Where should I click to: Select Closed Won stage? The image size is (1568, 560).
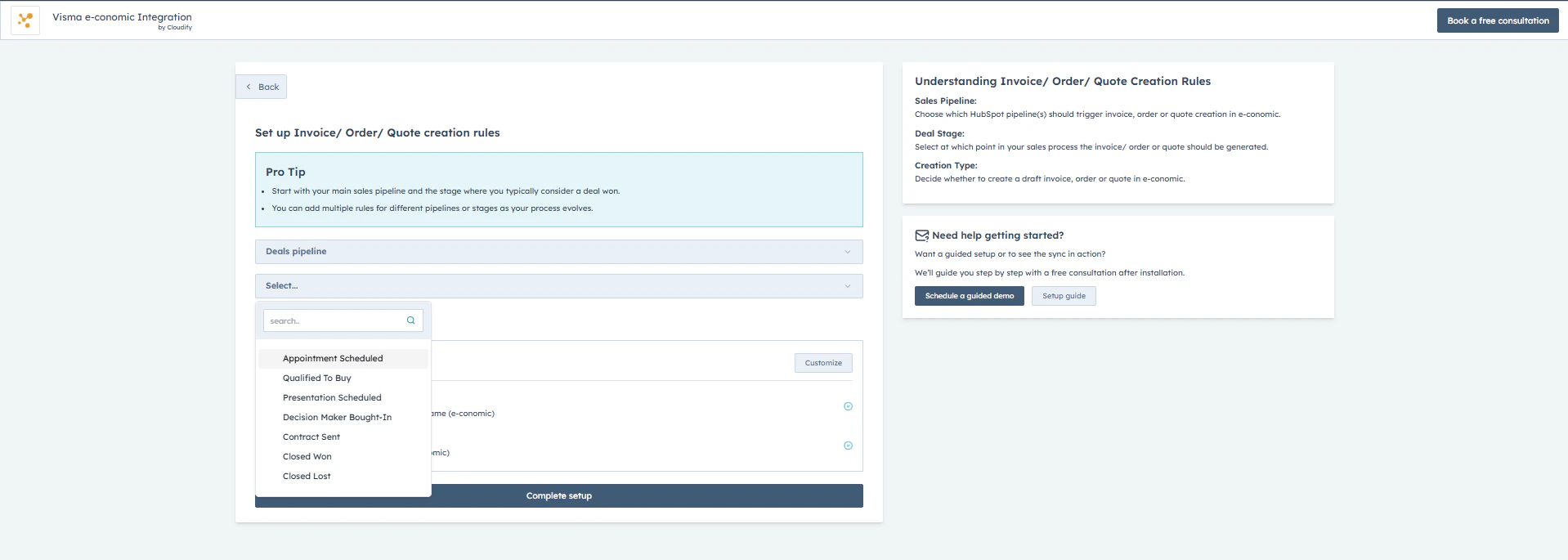pos(343,457)
